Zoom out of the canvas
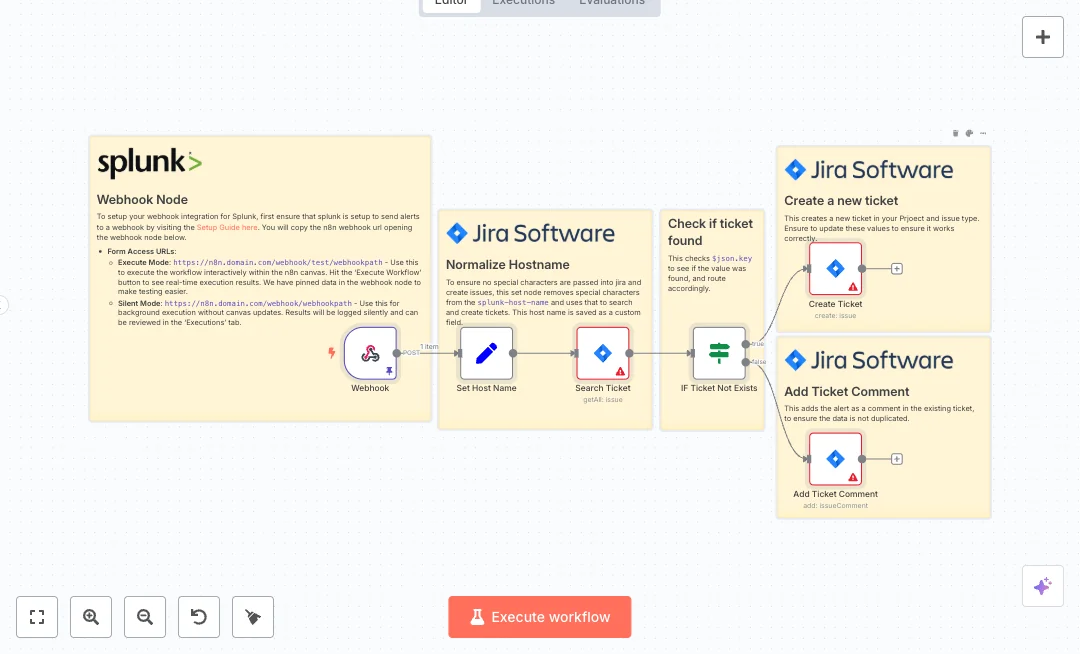This screenshot has height=654, width=1080. 145,617
